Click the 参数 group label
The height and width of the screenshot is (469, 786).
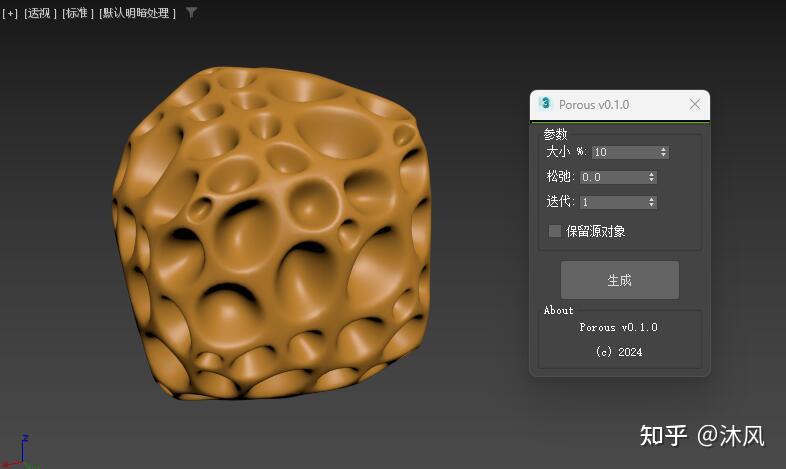(555, 134)
